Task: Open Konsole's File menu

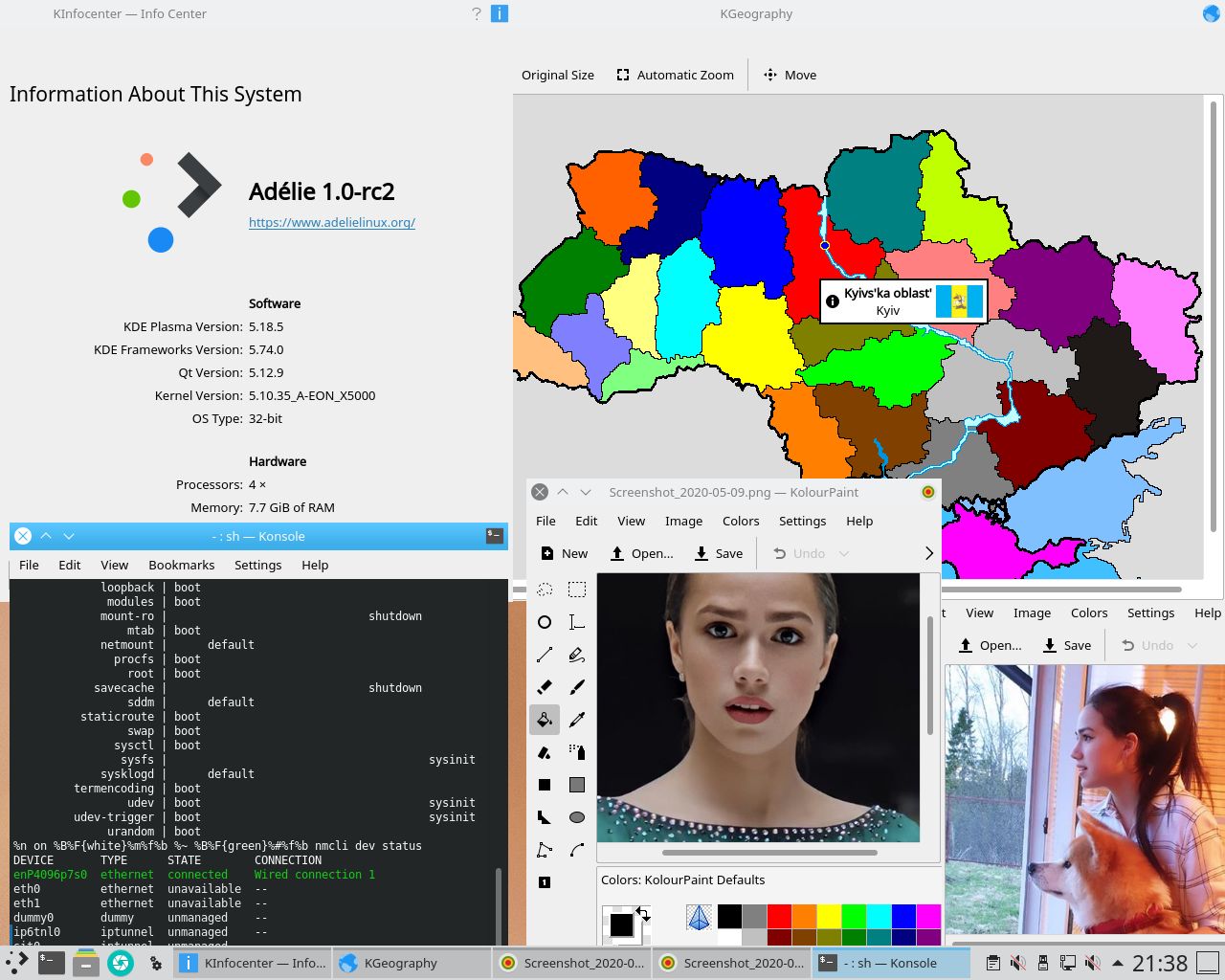Action: tap(29, 565)
